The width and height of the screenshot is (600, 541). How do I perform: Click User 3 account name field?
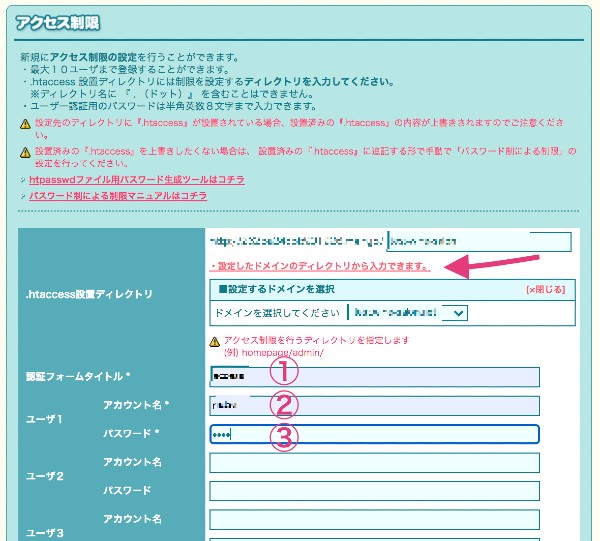pos(374,520)
